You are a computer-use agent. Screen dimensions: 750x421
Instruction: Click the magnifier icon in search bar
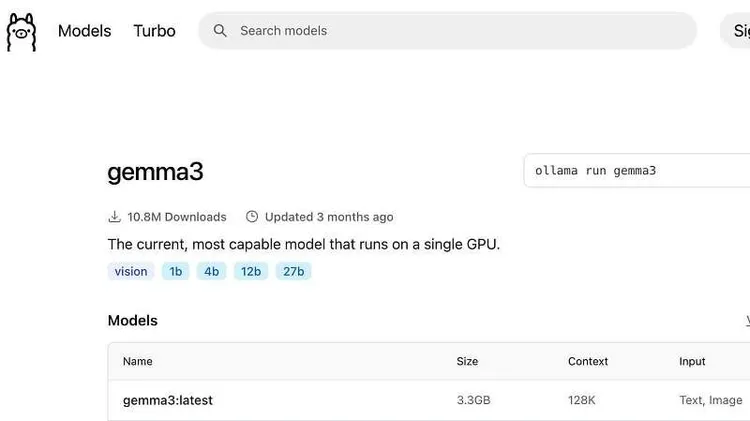coord(220,31)
